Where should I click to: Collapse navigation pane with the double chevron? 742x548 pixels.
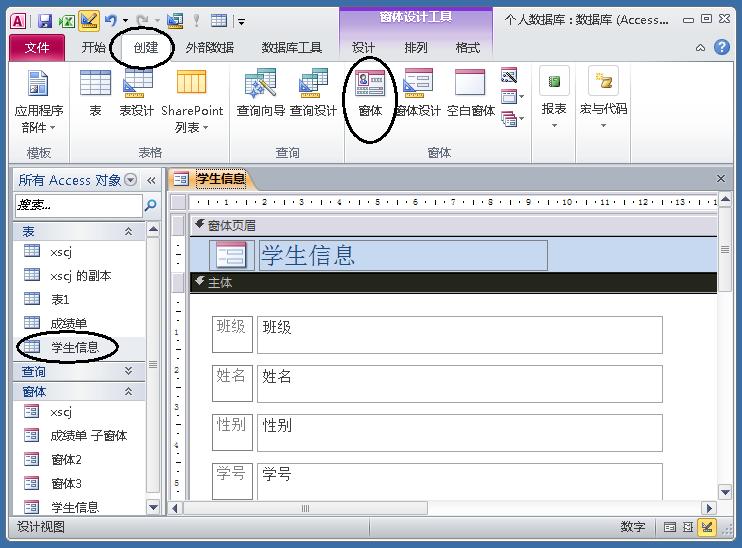point(151,180)
